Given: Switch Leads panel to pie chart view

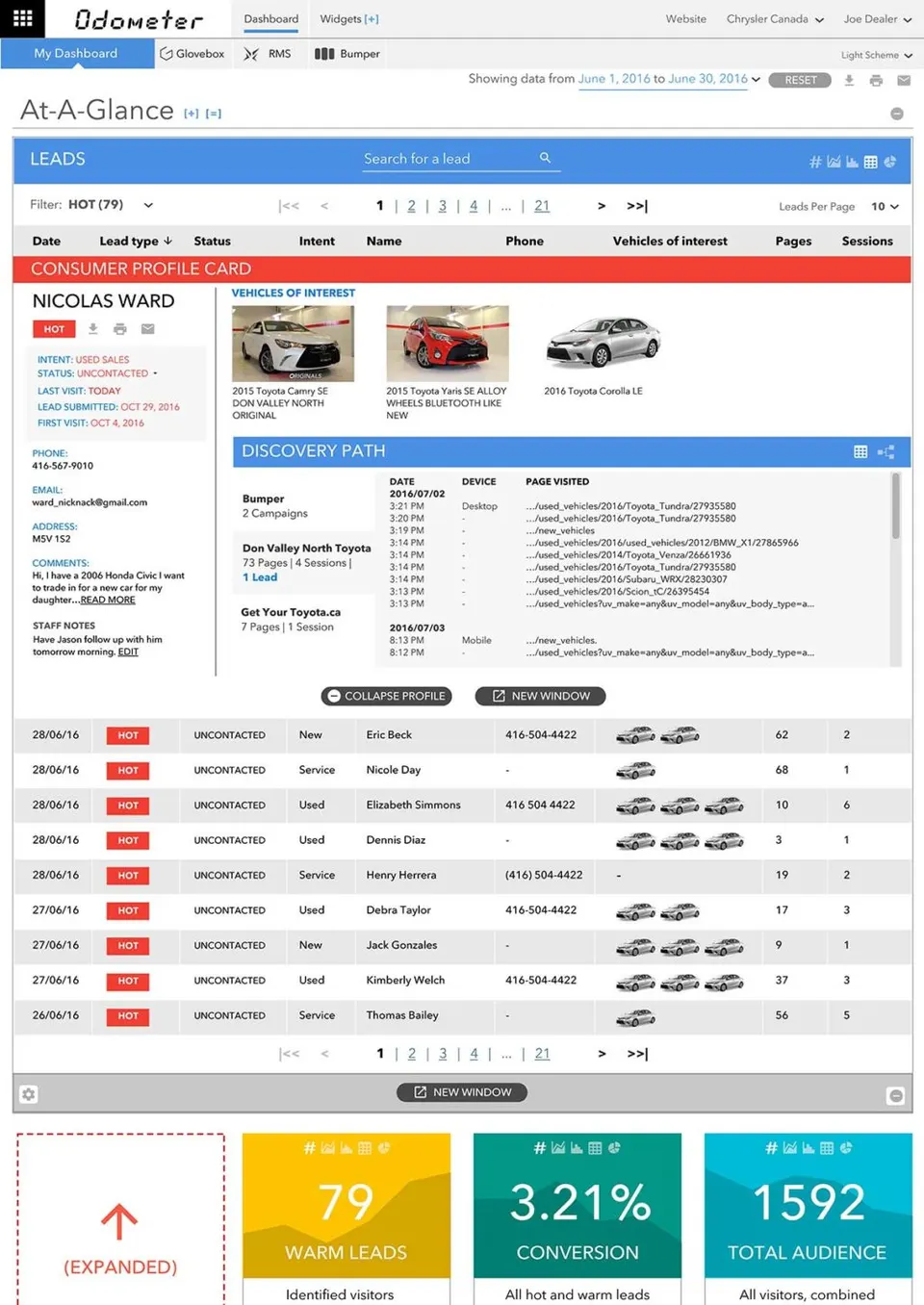Looking at the screenshot, I should [x=890, y=162].
